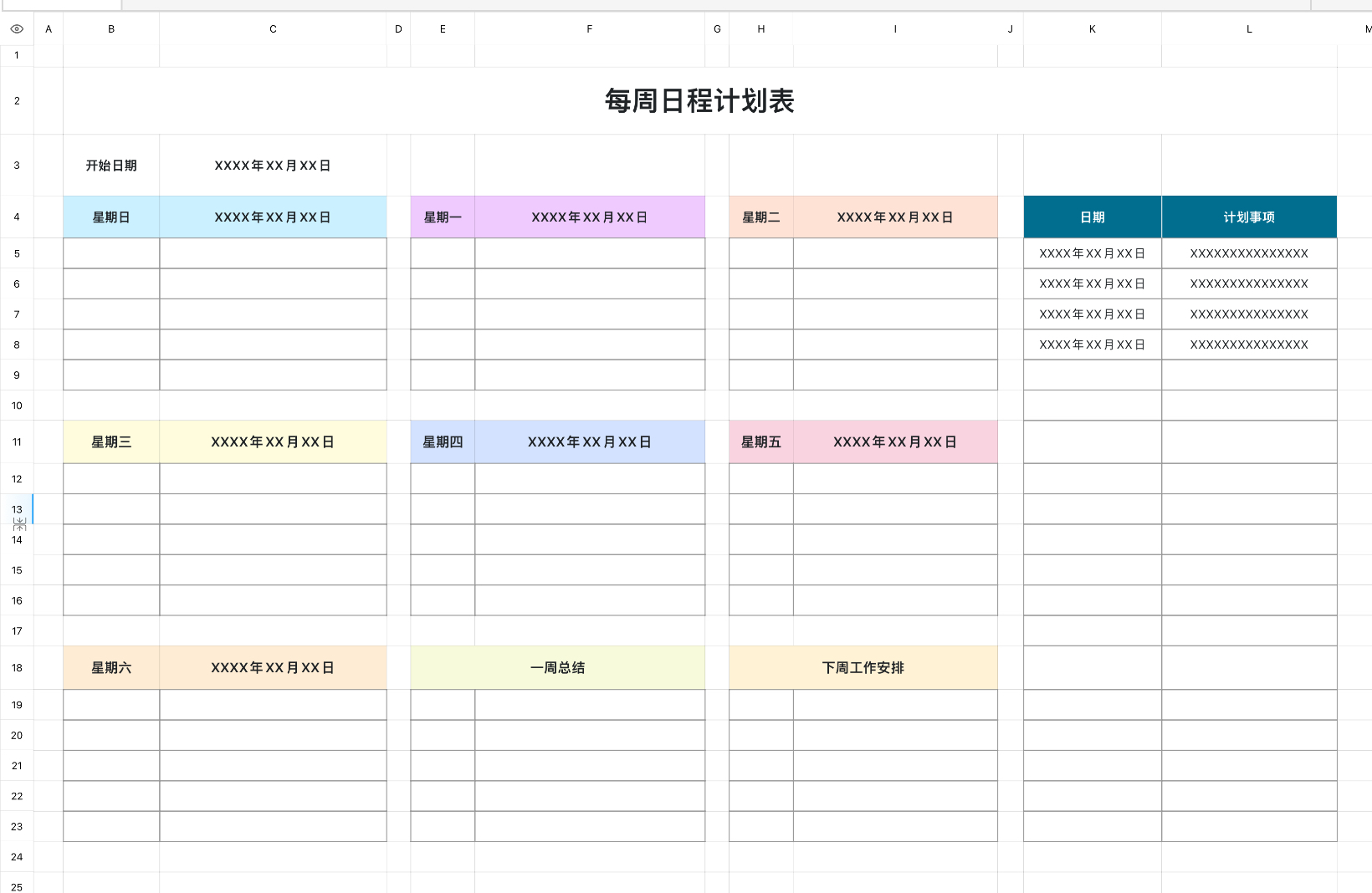Click the date cell in row 5 of column K
1372x893 pixels.
click(1093, 253)
